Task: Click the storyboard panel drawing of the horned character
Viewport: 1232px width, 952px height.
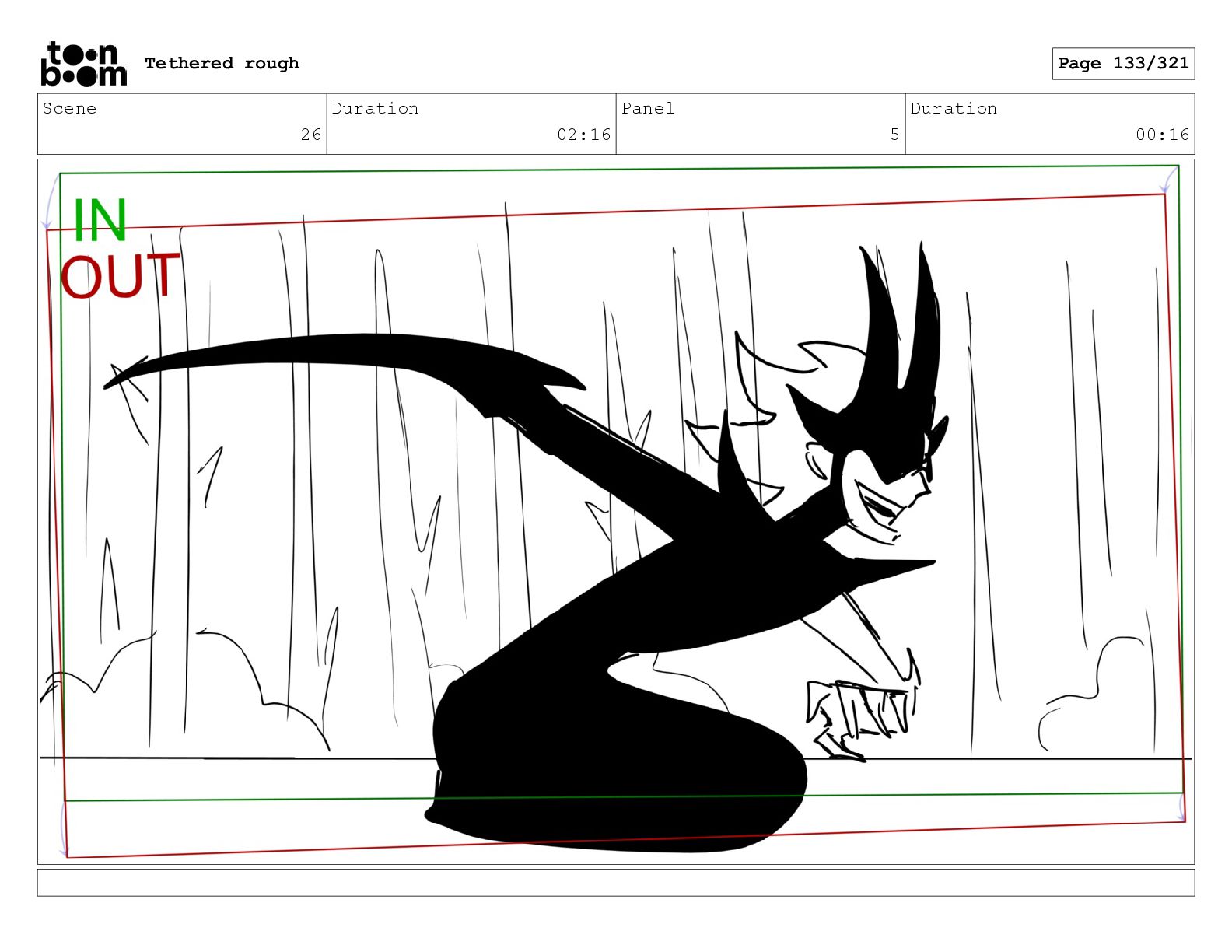Action: 615,512
